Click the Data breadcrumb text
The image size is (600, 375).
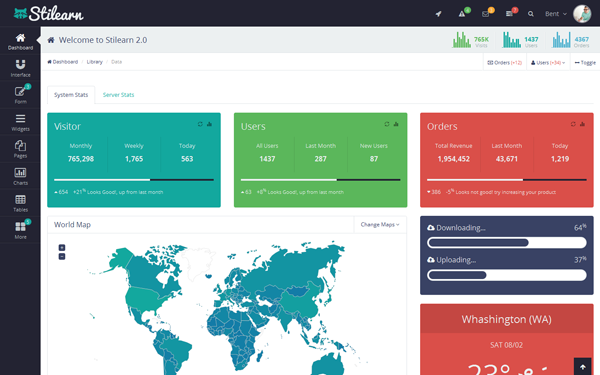coord(116,62)
